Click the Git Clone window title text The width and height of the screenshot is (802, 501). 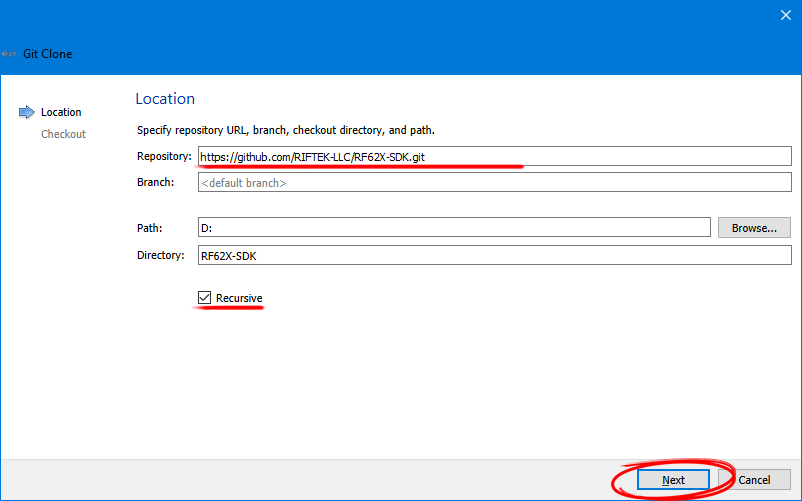[47, 54]
